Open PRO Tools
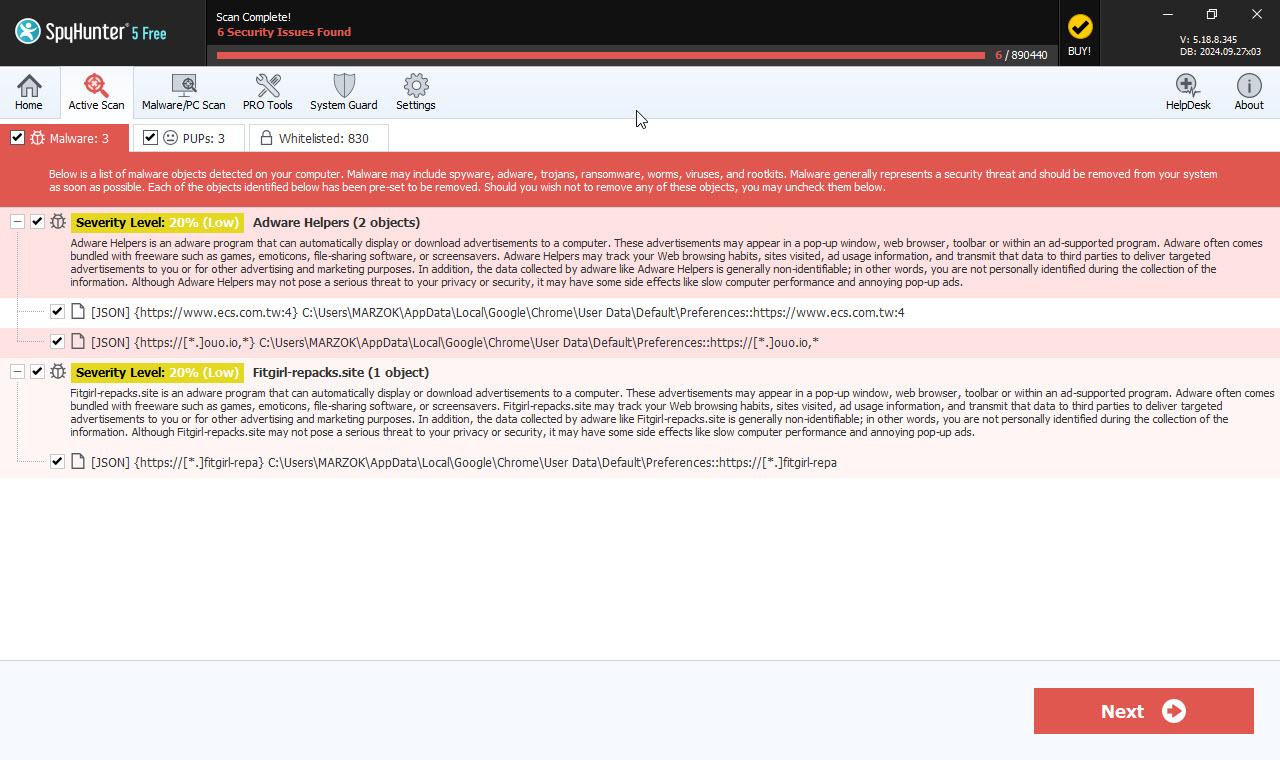The height and width of the screenshot is (760, 1280). coord(267,92)
